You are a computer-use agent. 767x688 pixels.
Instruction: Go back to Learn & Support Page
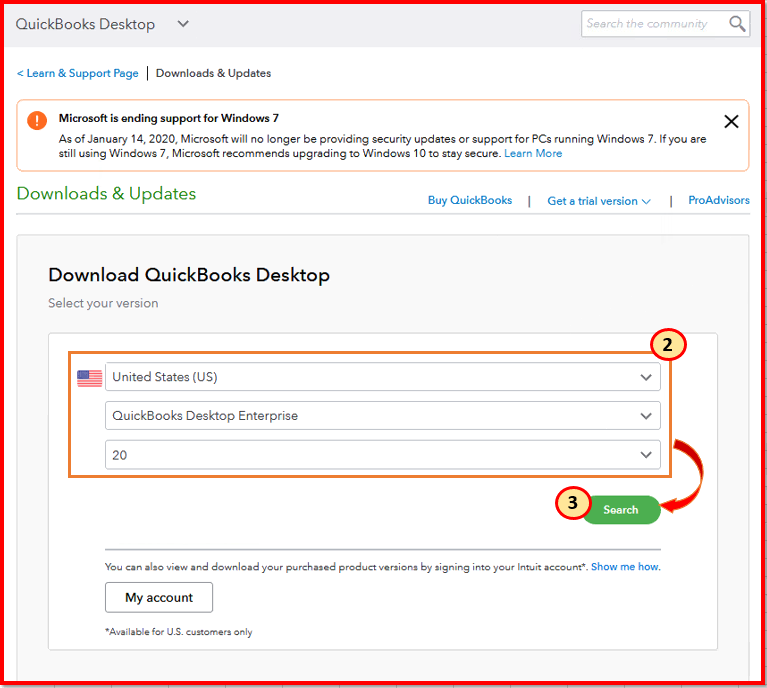(x=77, y=73)
